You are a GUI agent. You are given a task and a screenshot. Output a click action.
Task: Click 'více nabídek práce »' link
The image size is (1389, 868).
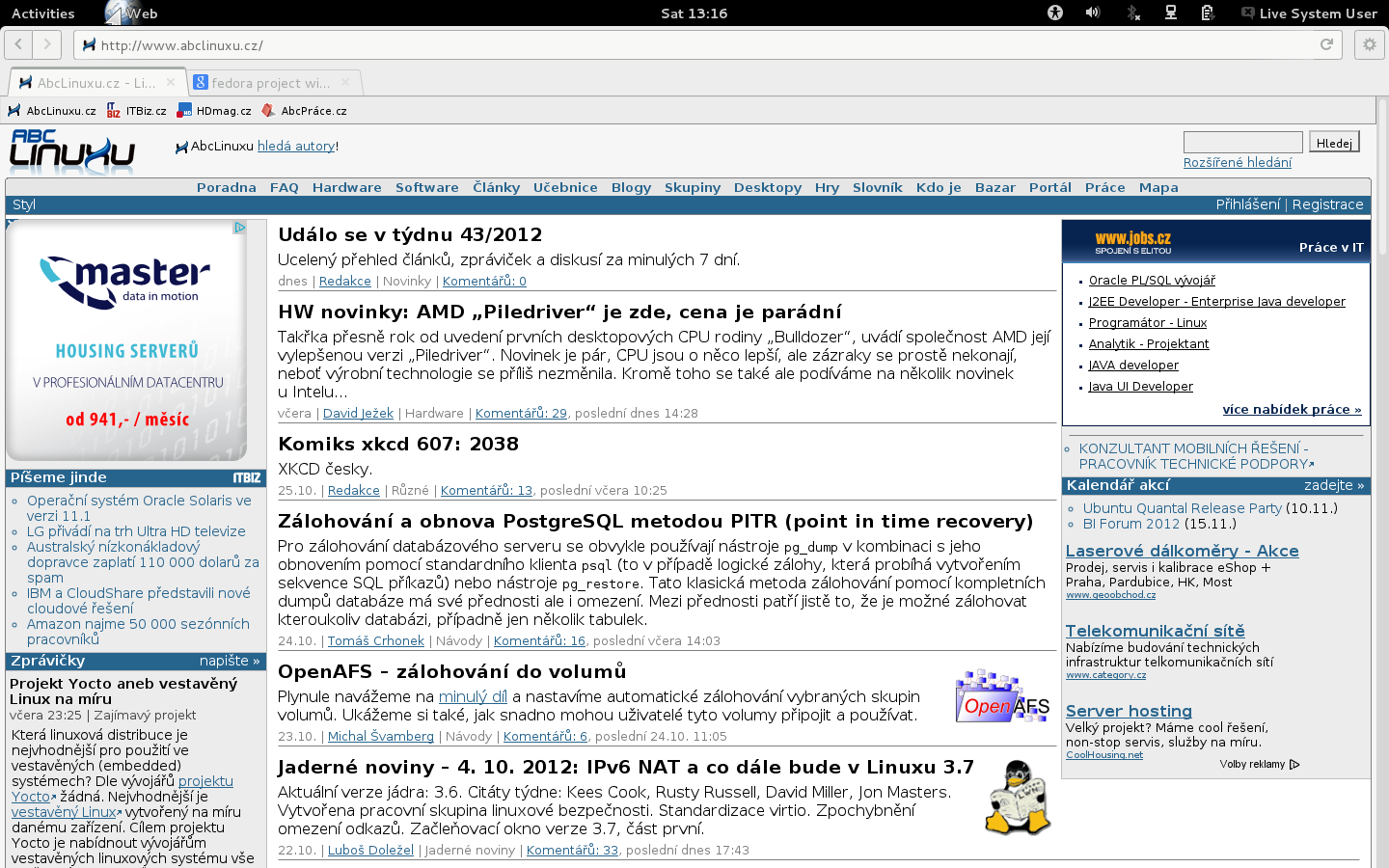click(x=1293, y=409)
